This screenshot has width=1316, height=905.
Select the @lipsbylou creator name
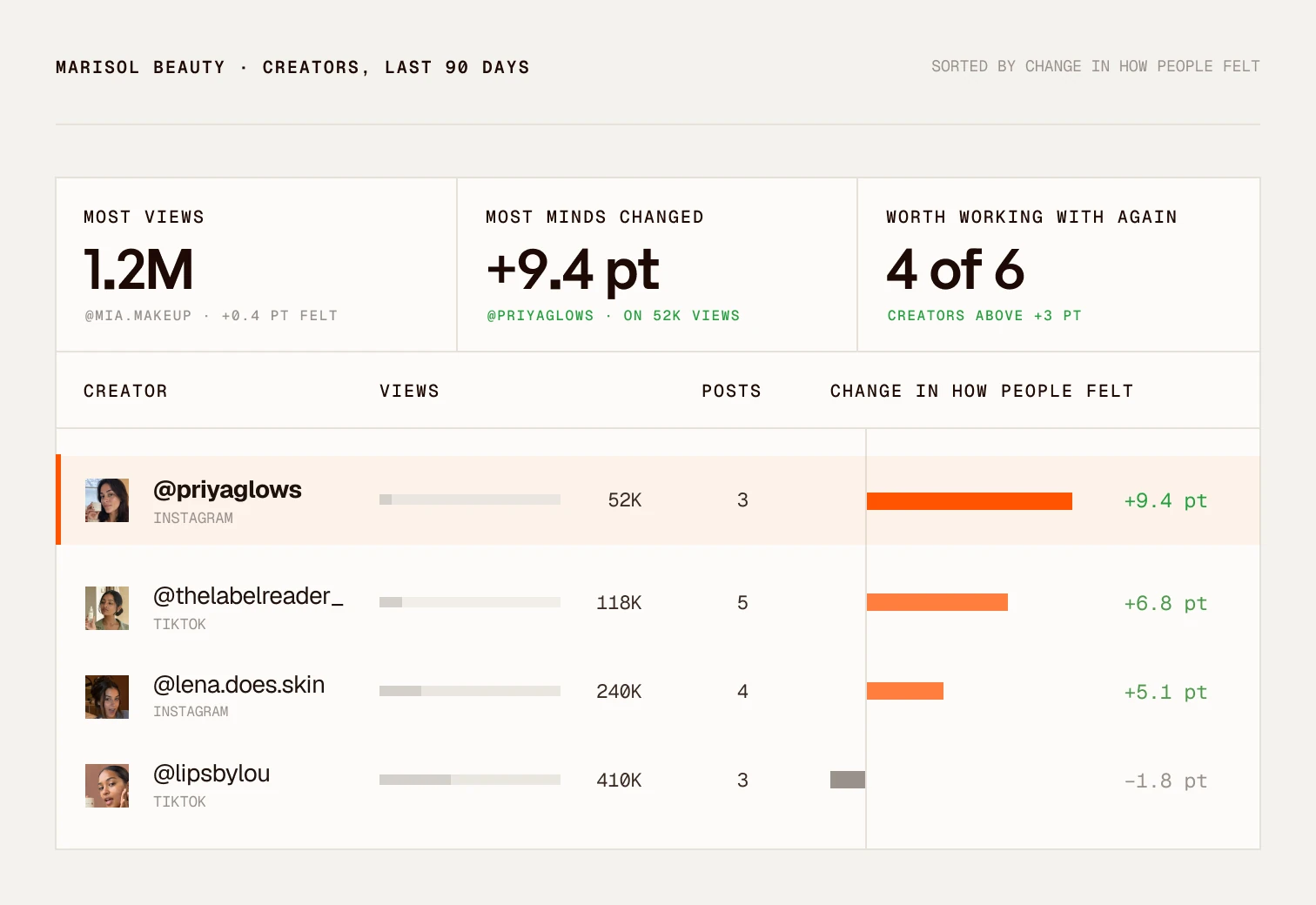(x=211, y=774)
